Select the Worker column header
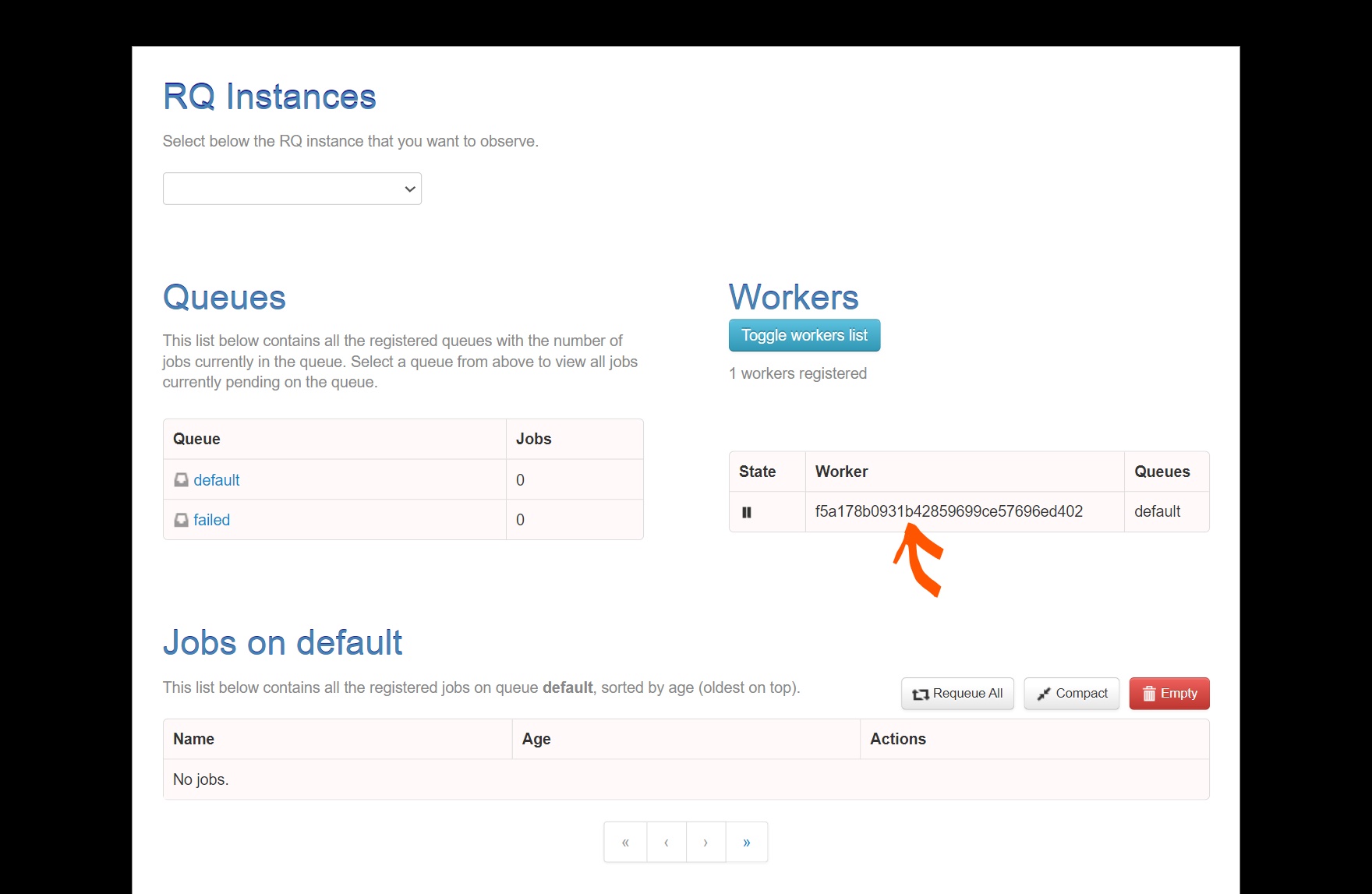Viewport: 1372px width, 894px height. tap(841, 472)
